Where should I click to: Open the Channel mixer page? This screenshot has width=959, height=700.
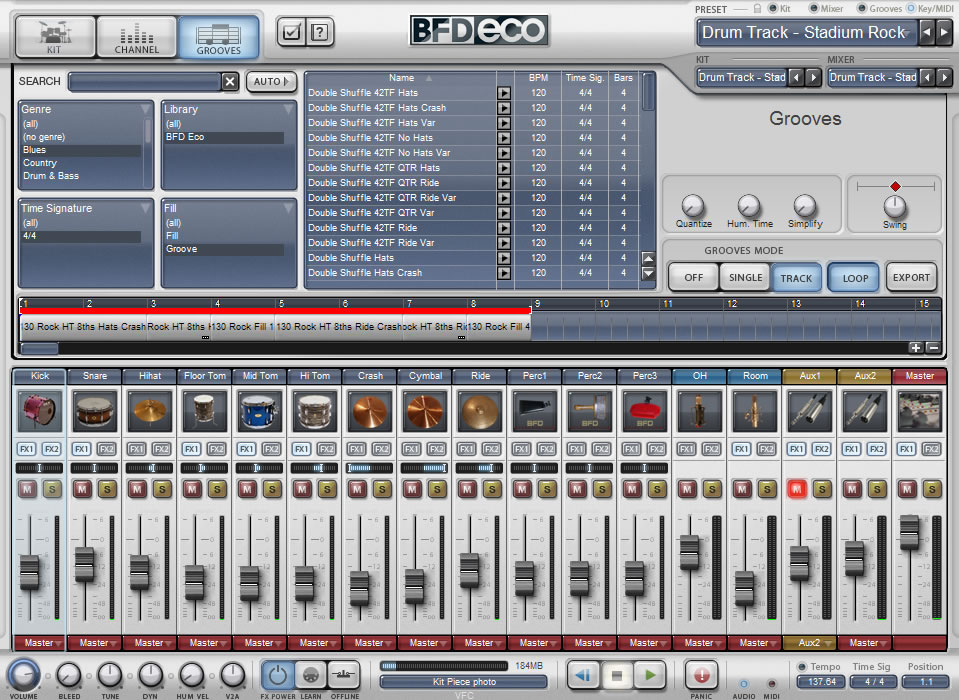pos(136,37)
